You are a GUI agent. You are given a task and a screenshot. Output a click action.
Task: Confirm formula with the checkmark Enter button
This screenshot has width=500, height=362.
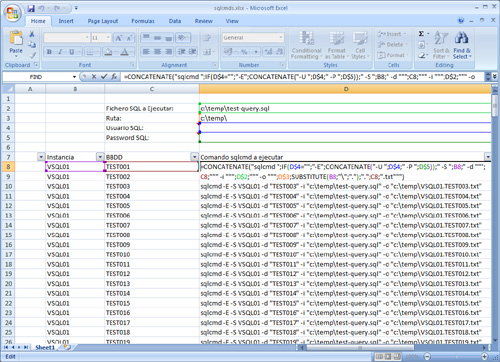[104, 77]
